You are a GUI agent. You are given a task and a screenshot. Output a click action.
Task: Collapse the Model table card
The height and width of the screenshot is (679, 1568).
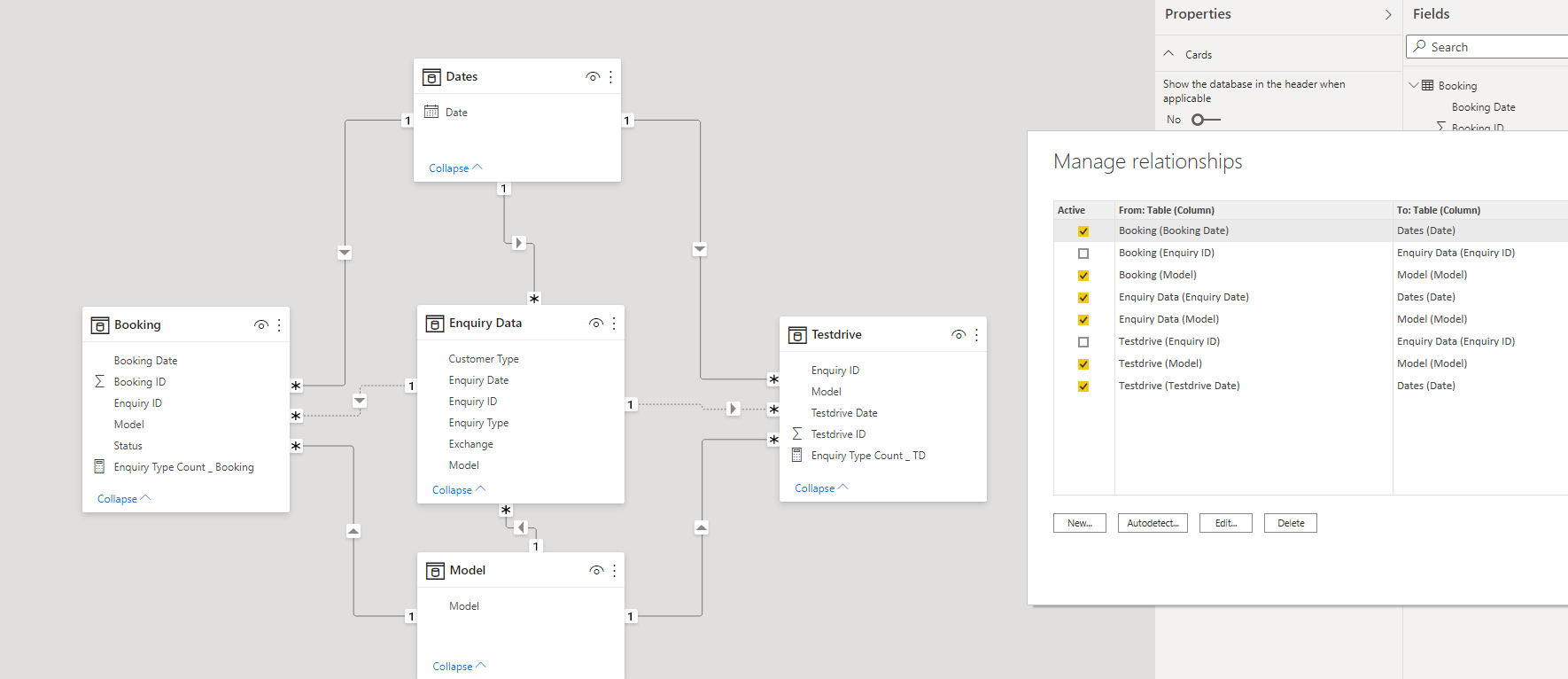coord(459,667)
